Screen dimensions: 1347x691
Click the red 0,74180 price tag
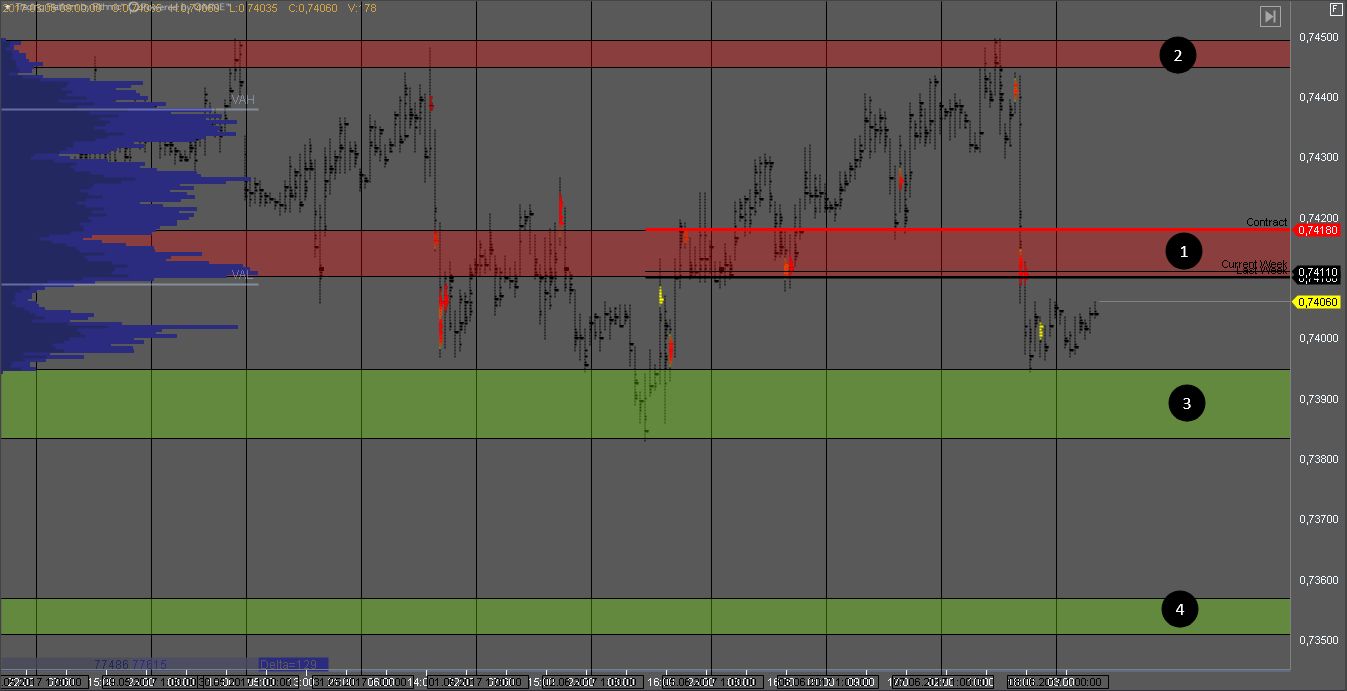pyautogui.click(x=1317, y=230)
